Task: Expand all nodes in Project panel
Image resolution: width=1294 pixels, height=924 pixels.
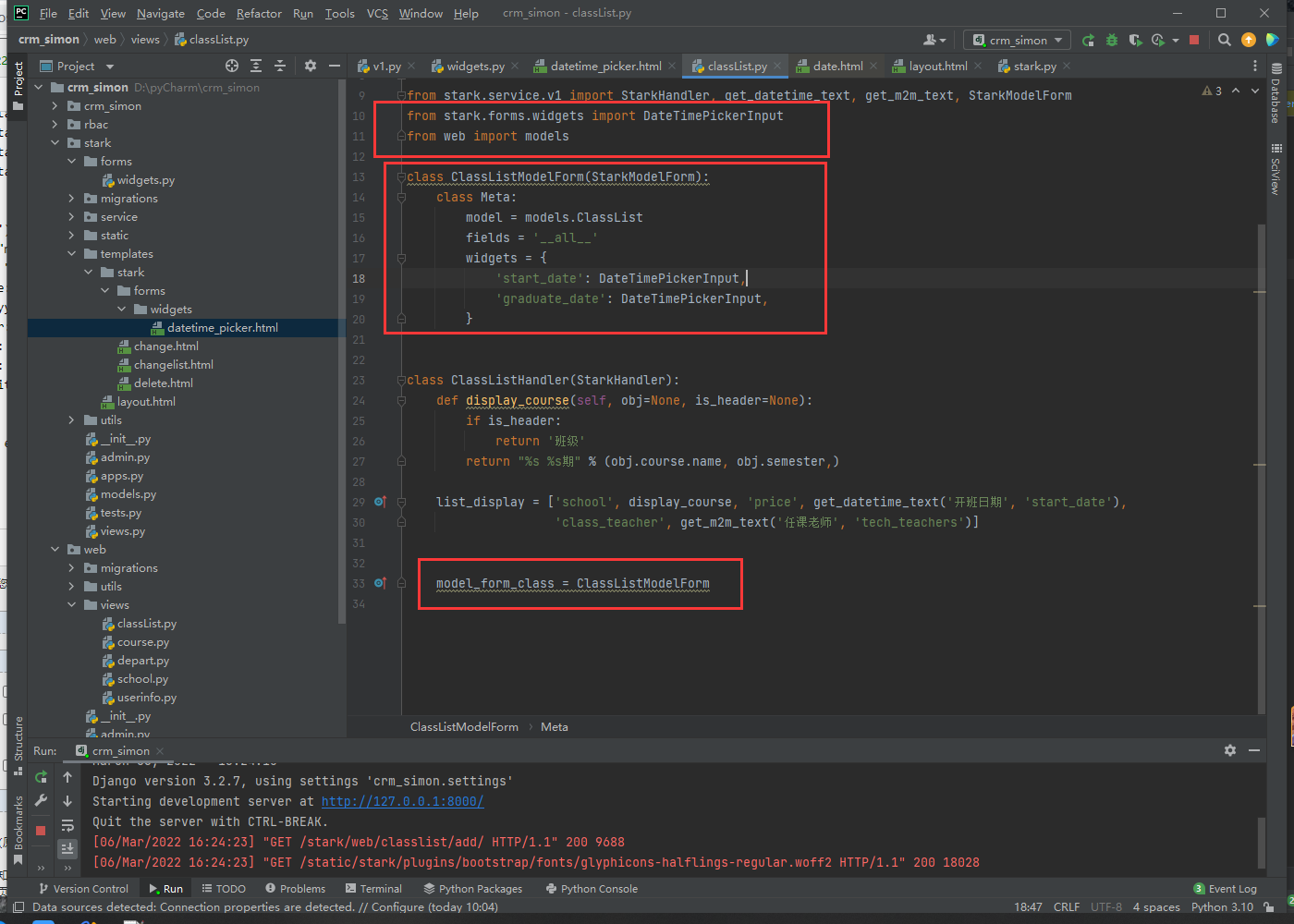Action: (256, 66)
